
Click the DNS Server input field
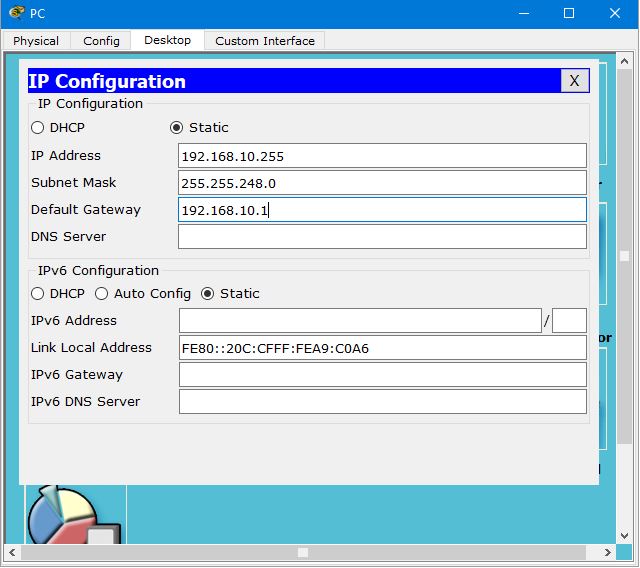pyautogui.click(x=382, y=237)
